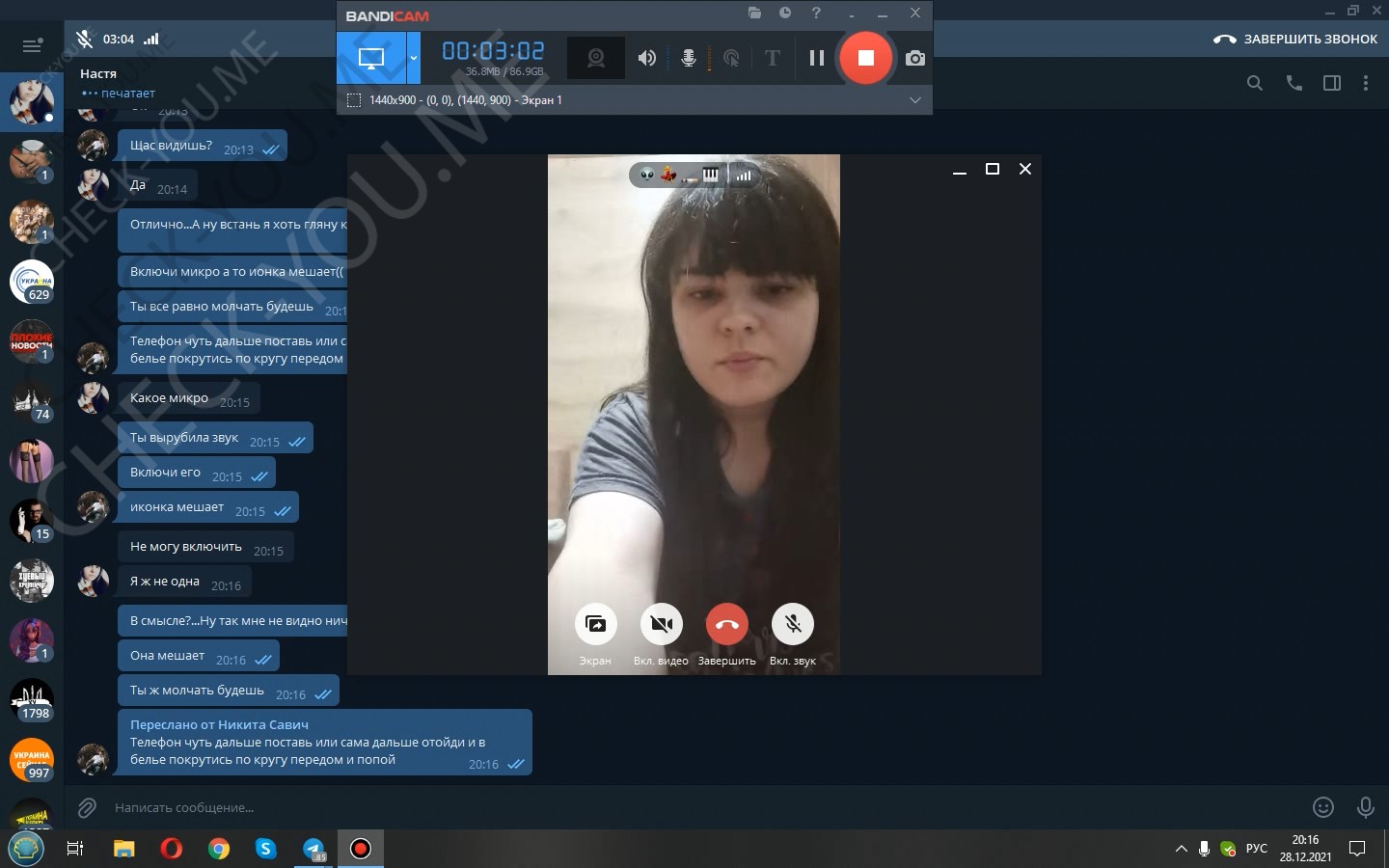Click the capture rectangle icon beside 1440x900
This screenshot has height=868, width=1389.
click(x=354, y=100)
